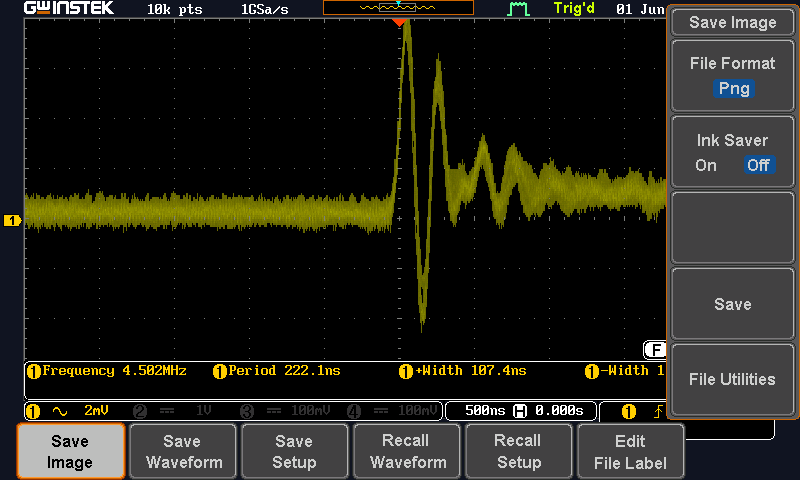Click the Frequency 4.502MHz measurement
The width and height of the screenshot is (800, 480).
tap(114, 371)
